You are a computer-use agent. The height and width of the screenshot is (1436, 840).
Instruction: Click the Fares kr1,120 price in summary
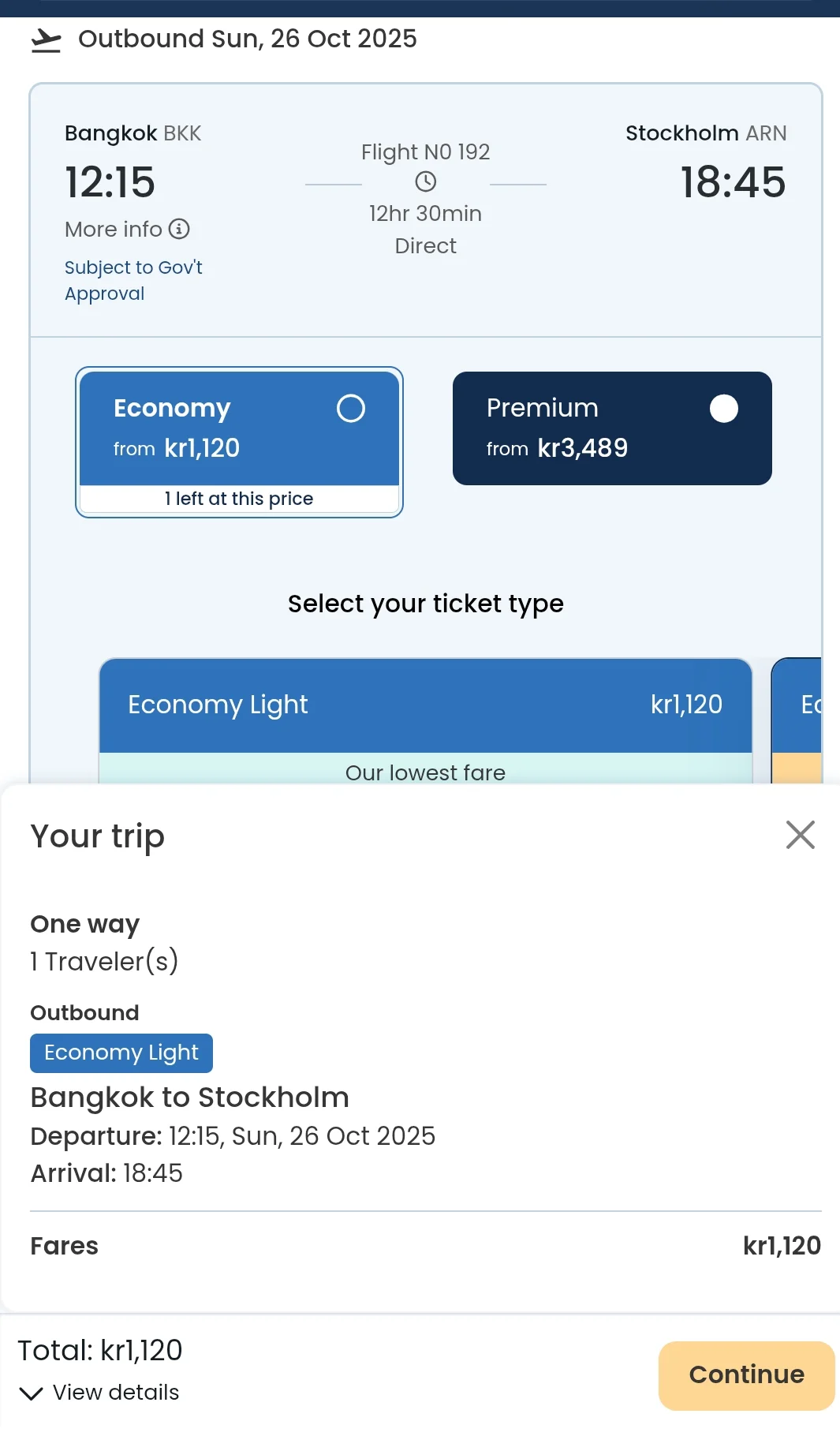pyautogui.click(x=781, y=1246)
